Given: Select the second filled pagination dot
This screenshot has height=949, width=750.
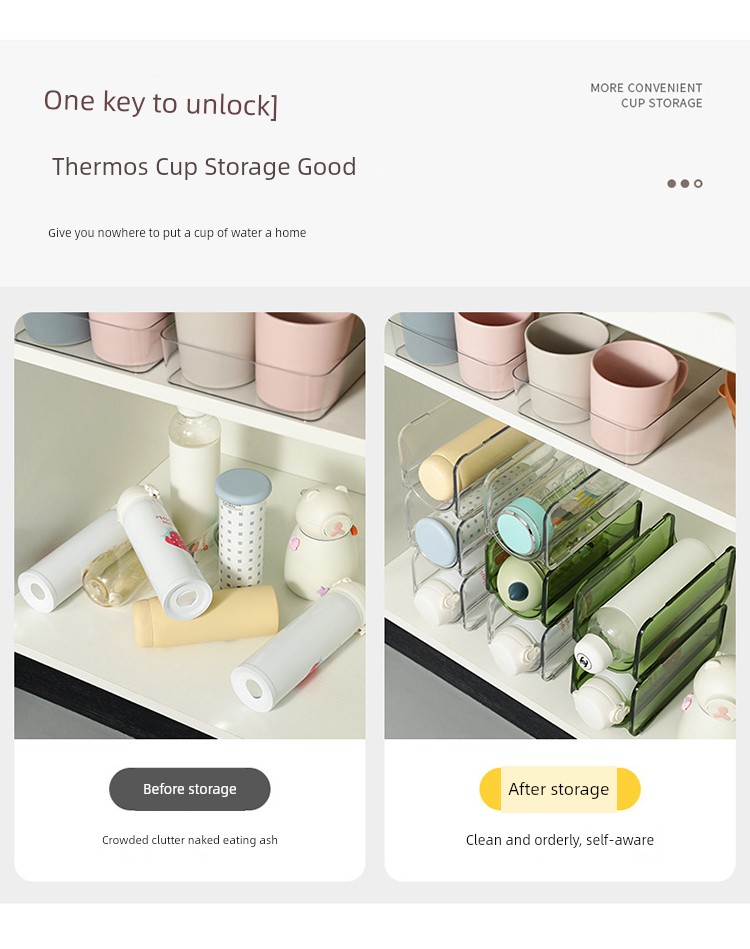Looking at the screenshot, I should [685, 183].
